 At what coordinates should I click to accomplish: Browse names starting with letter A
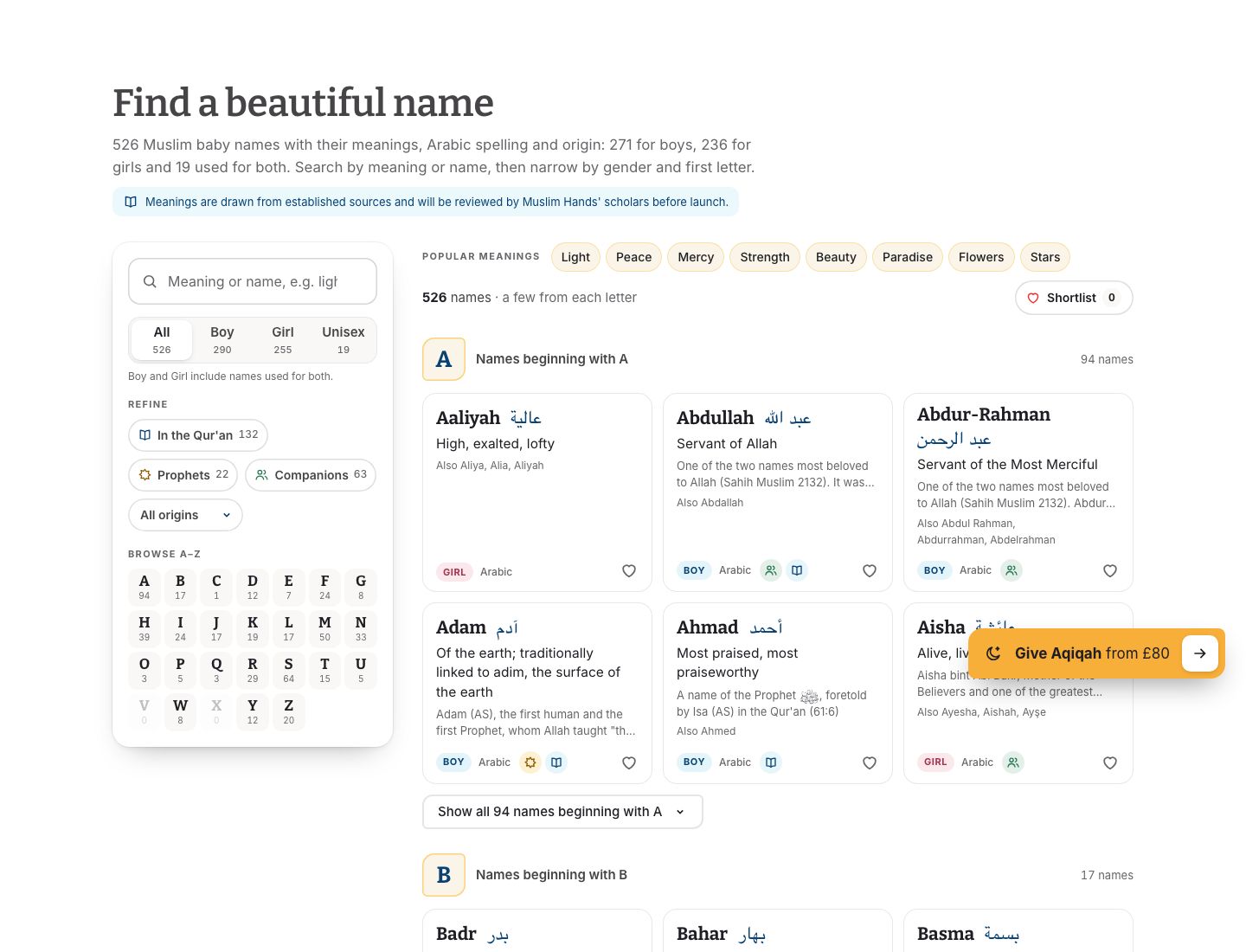(145, 587)
